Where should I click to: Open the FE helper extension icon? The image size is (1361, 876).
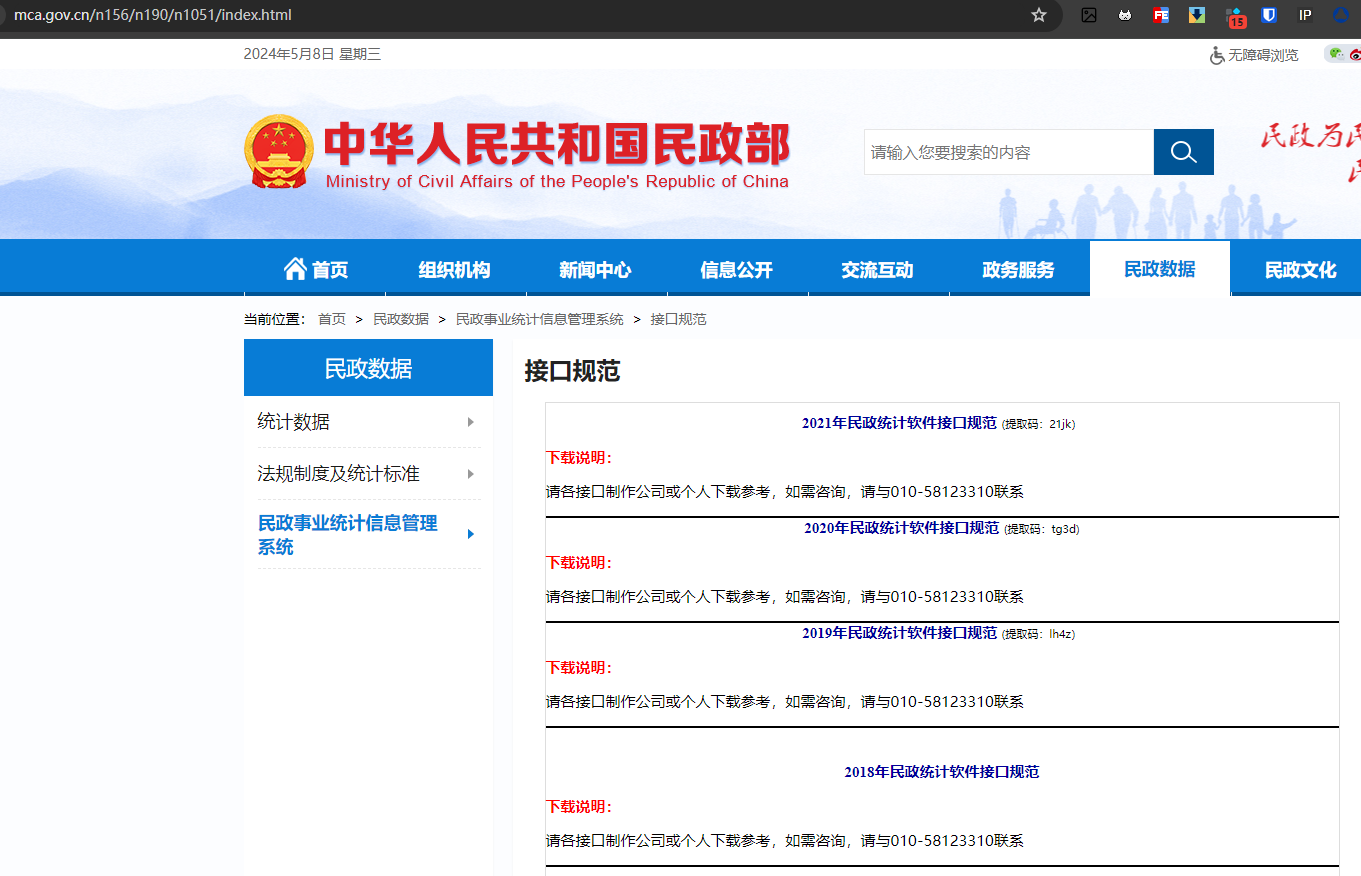pos(1161,15)
